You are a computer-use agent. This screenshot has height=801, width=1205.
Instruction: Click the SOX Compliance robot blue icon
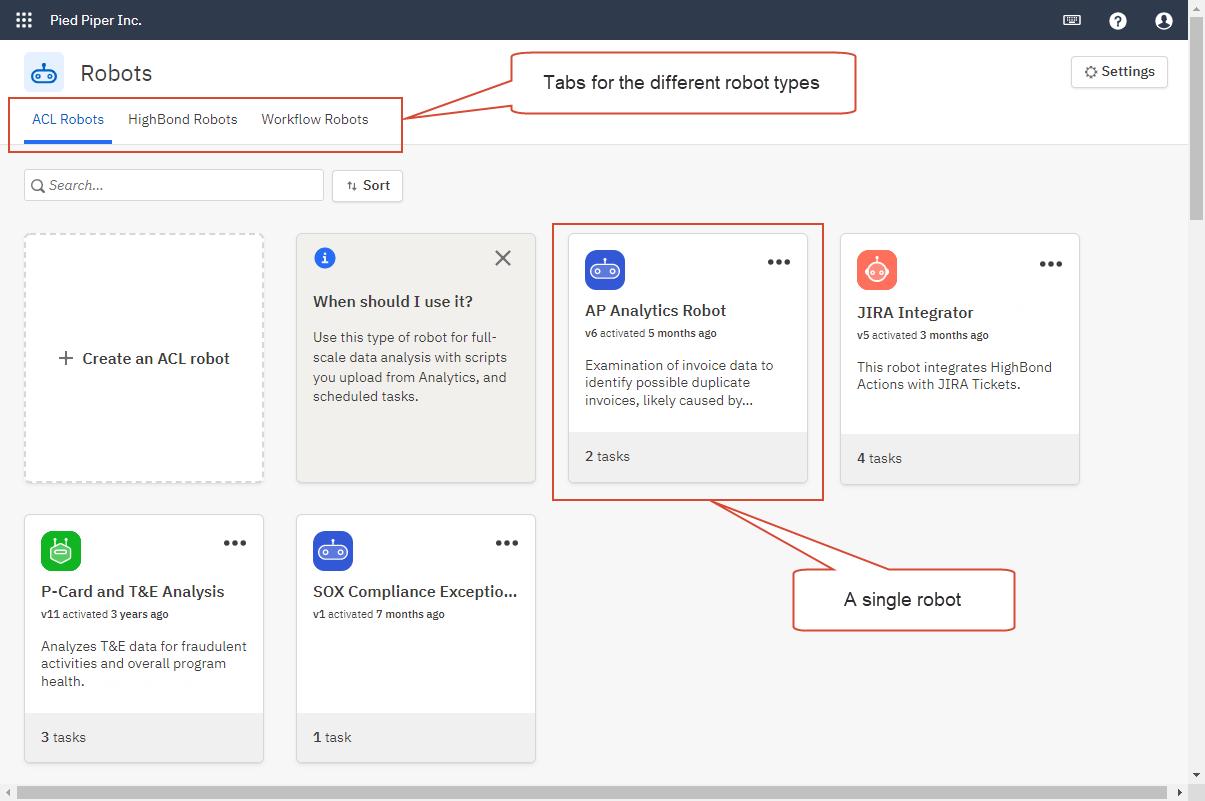point(333,551)
